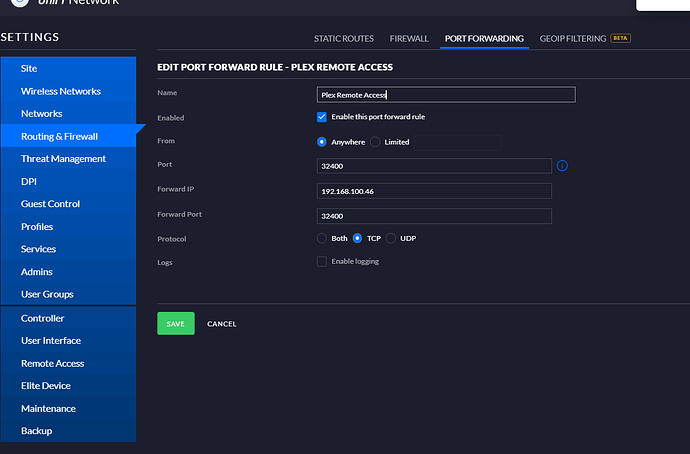Image resolution: width=690 pixels, height=454 pixels.
Task: Switch to the Firewall tab
Action: (409, 39)
